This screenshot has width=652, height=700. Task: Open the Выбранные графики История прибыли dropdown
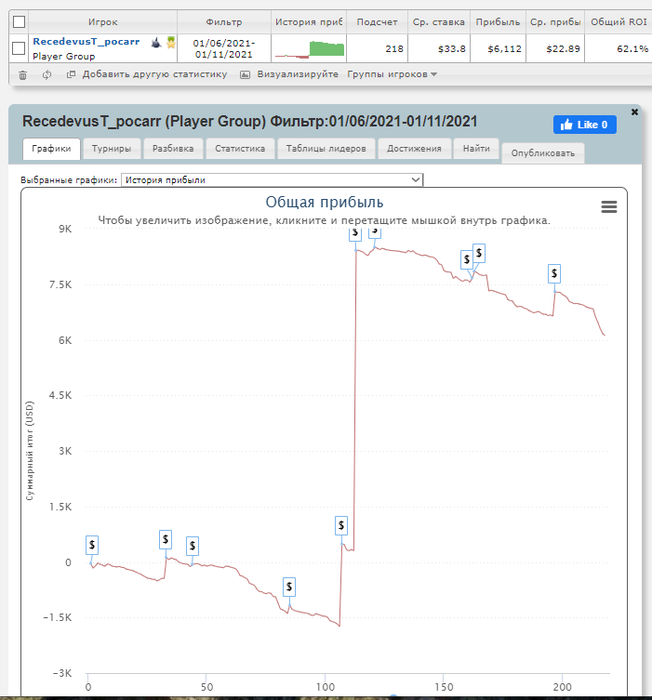272,180
